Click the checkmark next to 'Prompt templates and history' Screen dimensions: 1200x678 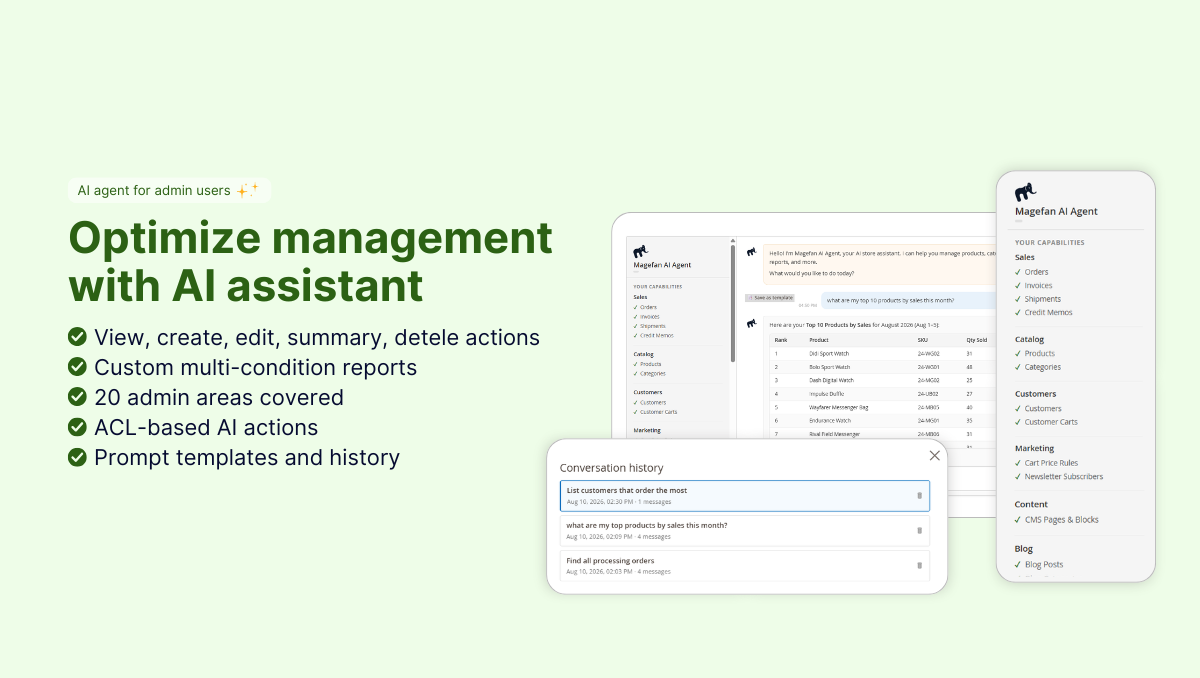pos(77,458)
